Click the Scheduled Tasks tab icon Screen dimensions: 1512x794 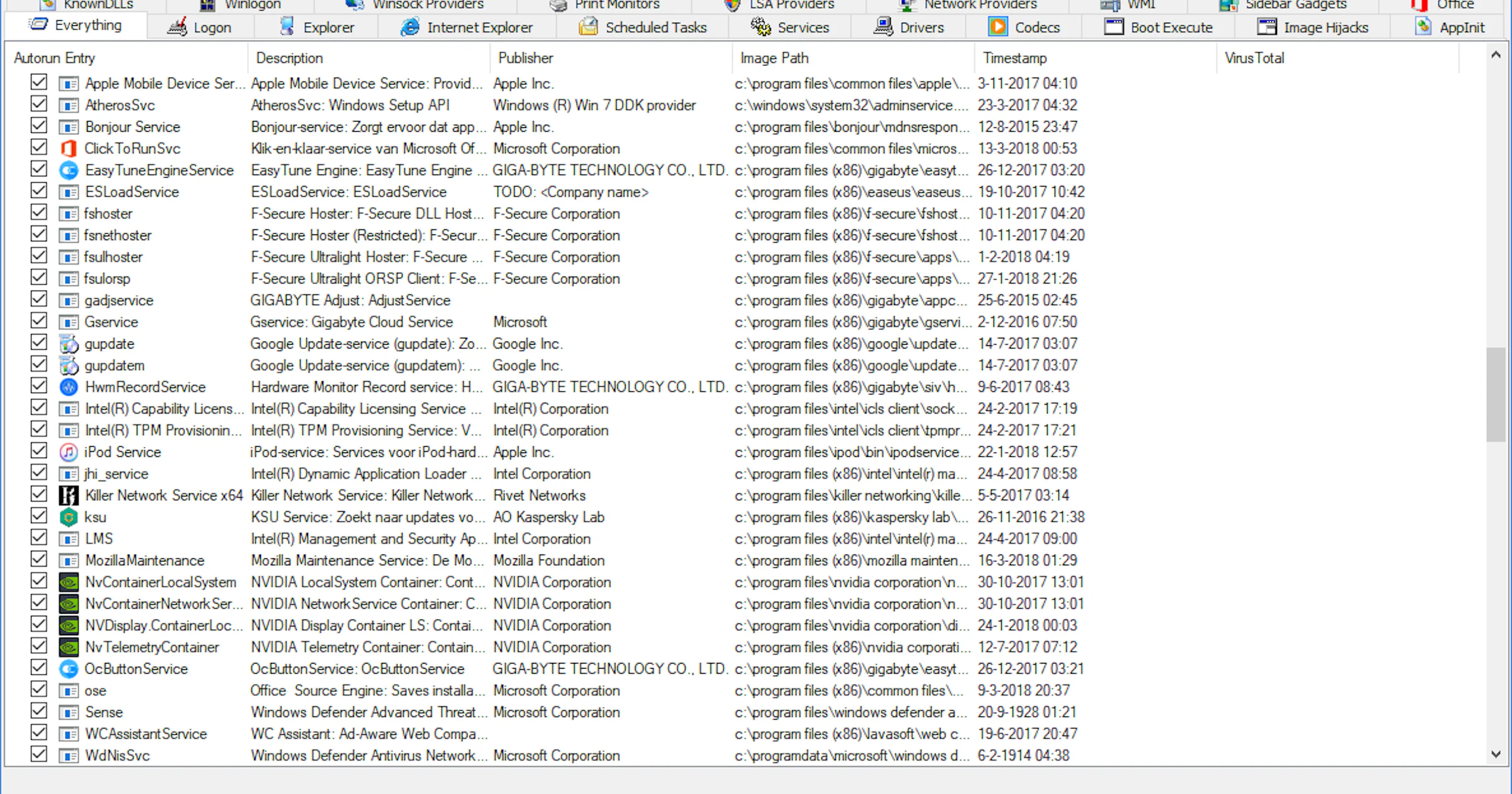point(588,27)
